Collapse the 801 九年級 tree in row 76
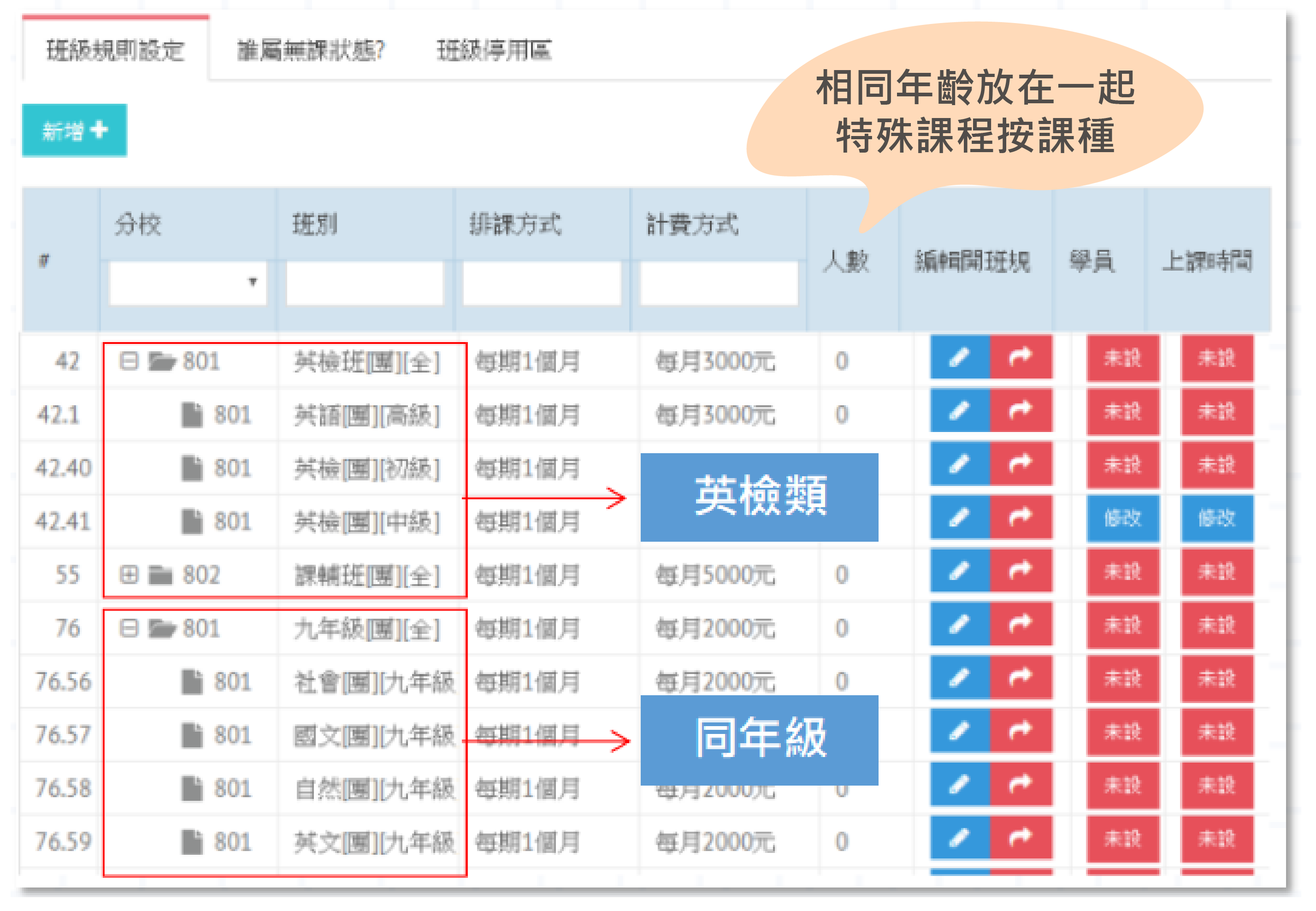 [129, 628]
